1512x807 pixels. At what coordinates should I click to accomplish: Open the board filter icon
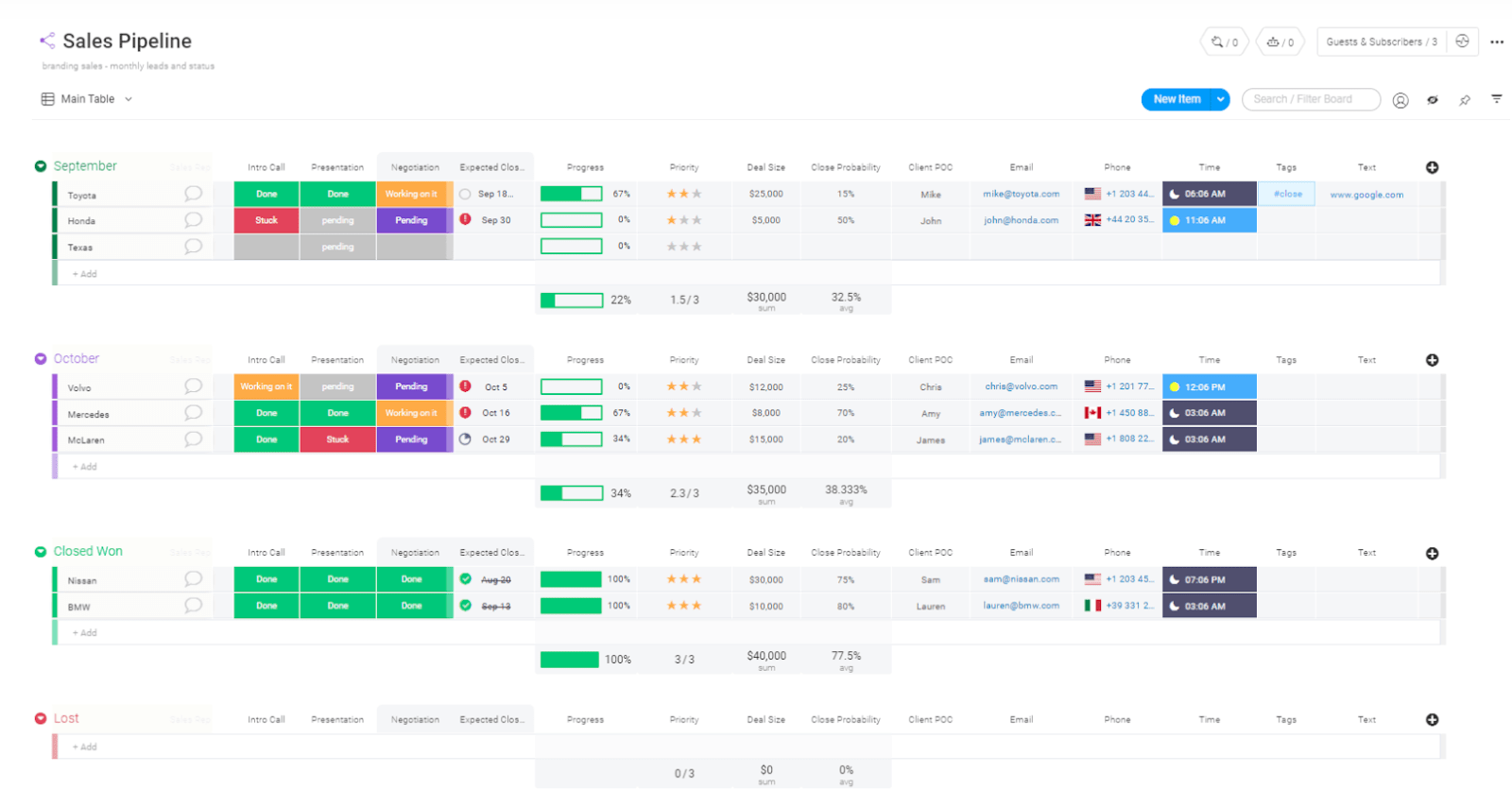coord(1497,98)
